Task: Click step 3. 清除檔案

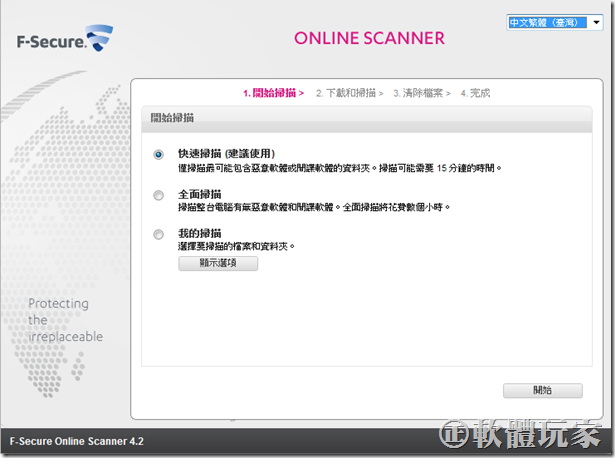Action: [422, 93]
